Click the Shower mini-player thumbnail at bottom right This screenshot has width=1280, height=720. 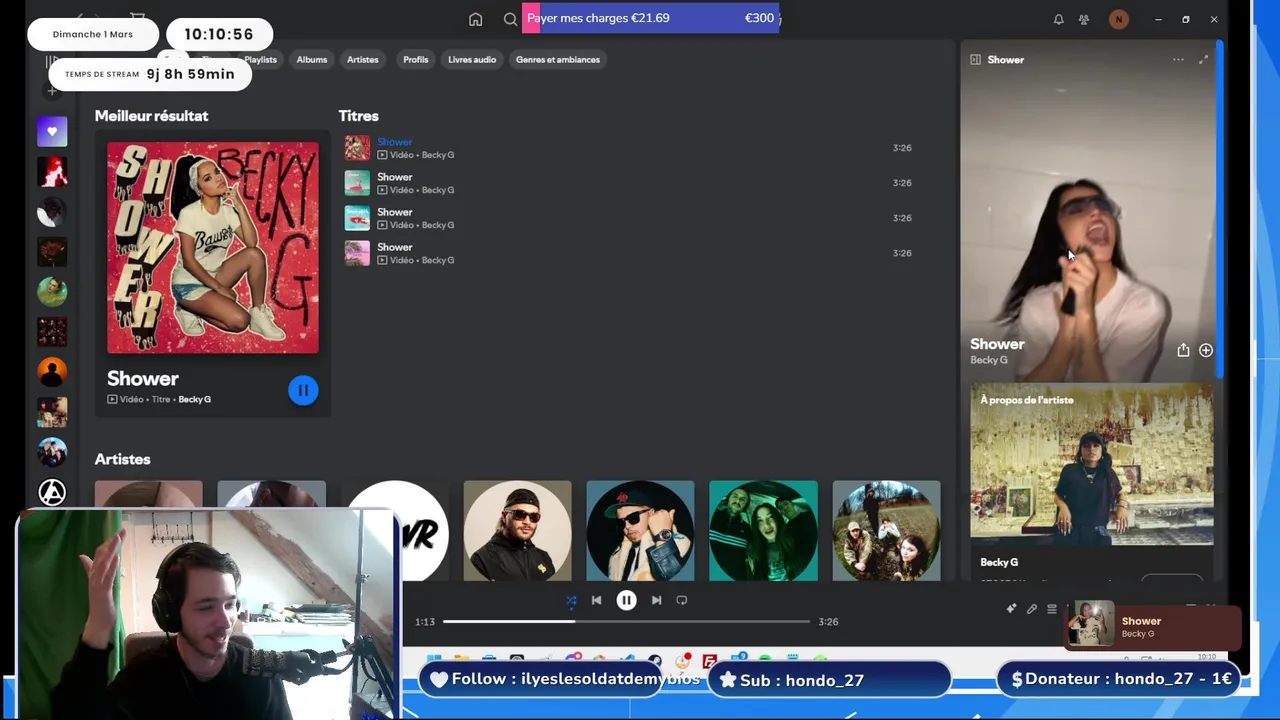pyautogui.click(x=1091, y=625)
